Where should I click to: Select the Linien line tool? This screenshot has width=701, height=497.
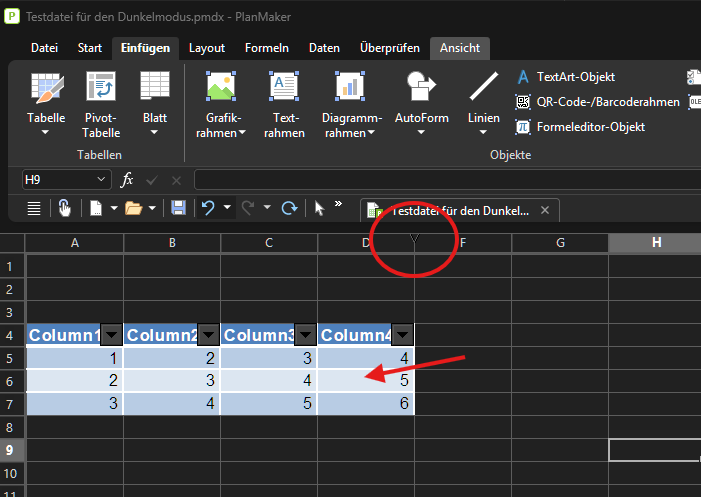(484, 86)
